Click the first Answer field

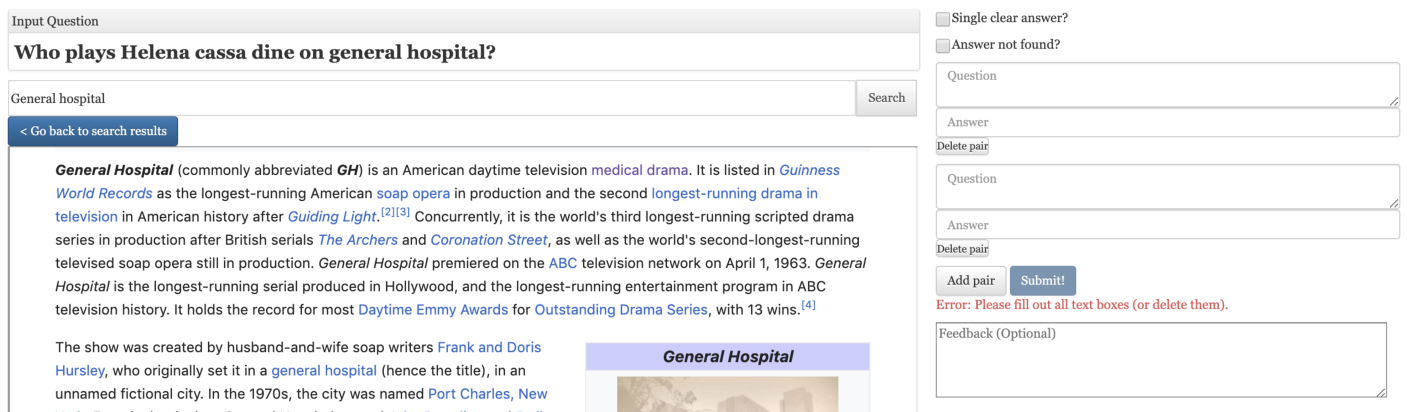(1168, 122)
